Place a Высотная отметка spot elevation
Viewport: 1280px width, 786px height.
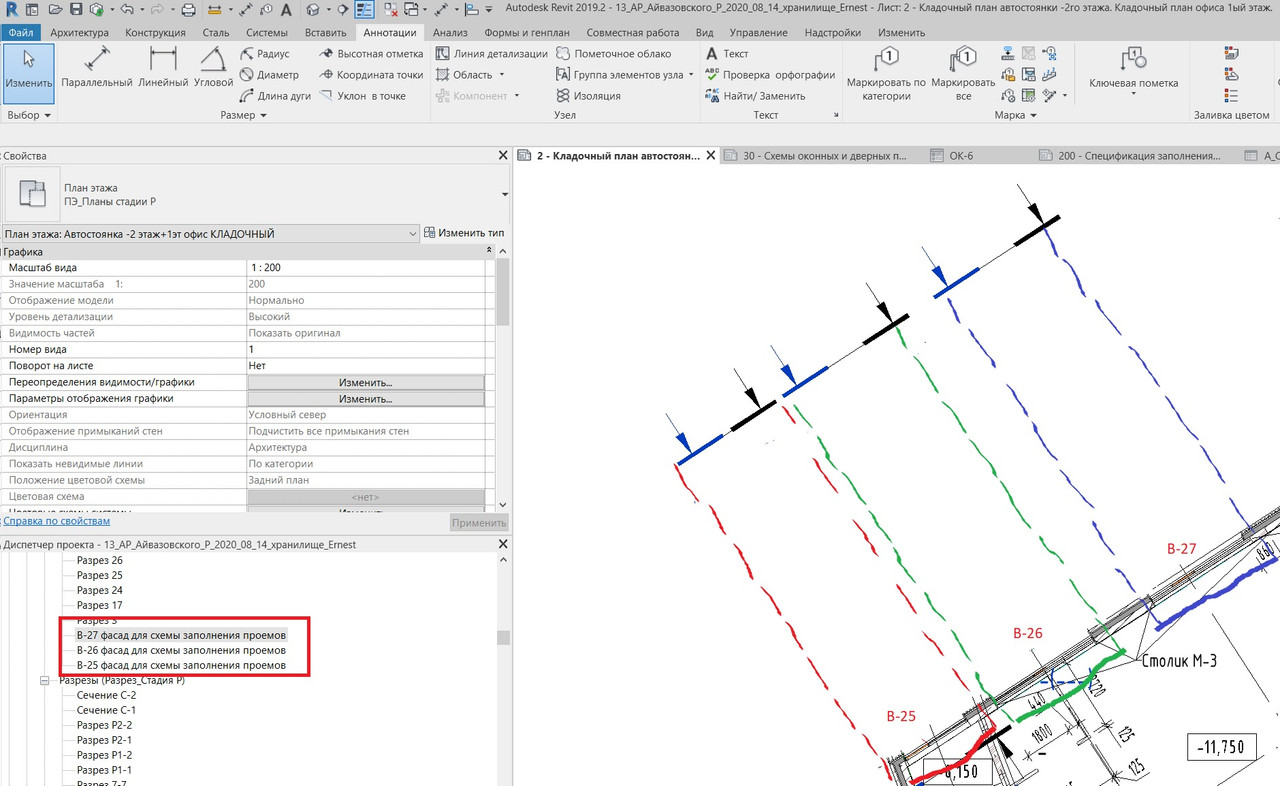371,54
